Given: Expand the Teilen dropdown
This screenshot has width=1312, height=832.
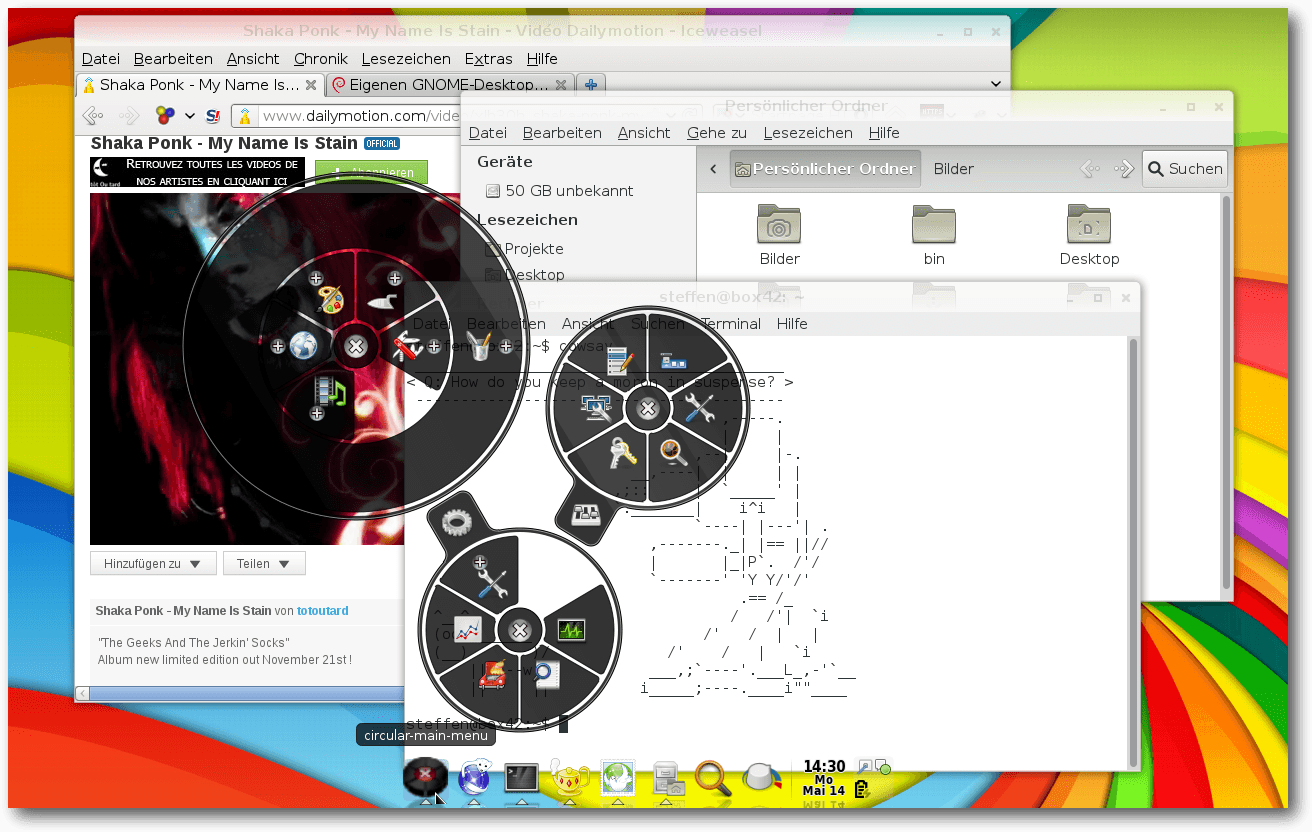Looking at the screenshot, I should 264,564.
